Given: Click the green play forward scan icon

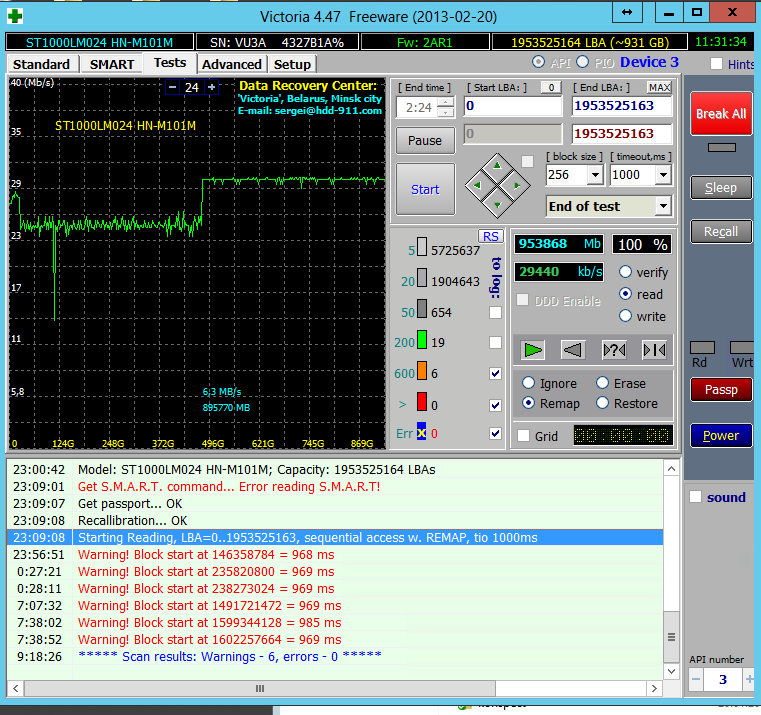Looking at the screenshot, I should pos(533,350).
